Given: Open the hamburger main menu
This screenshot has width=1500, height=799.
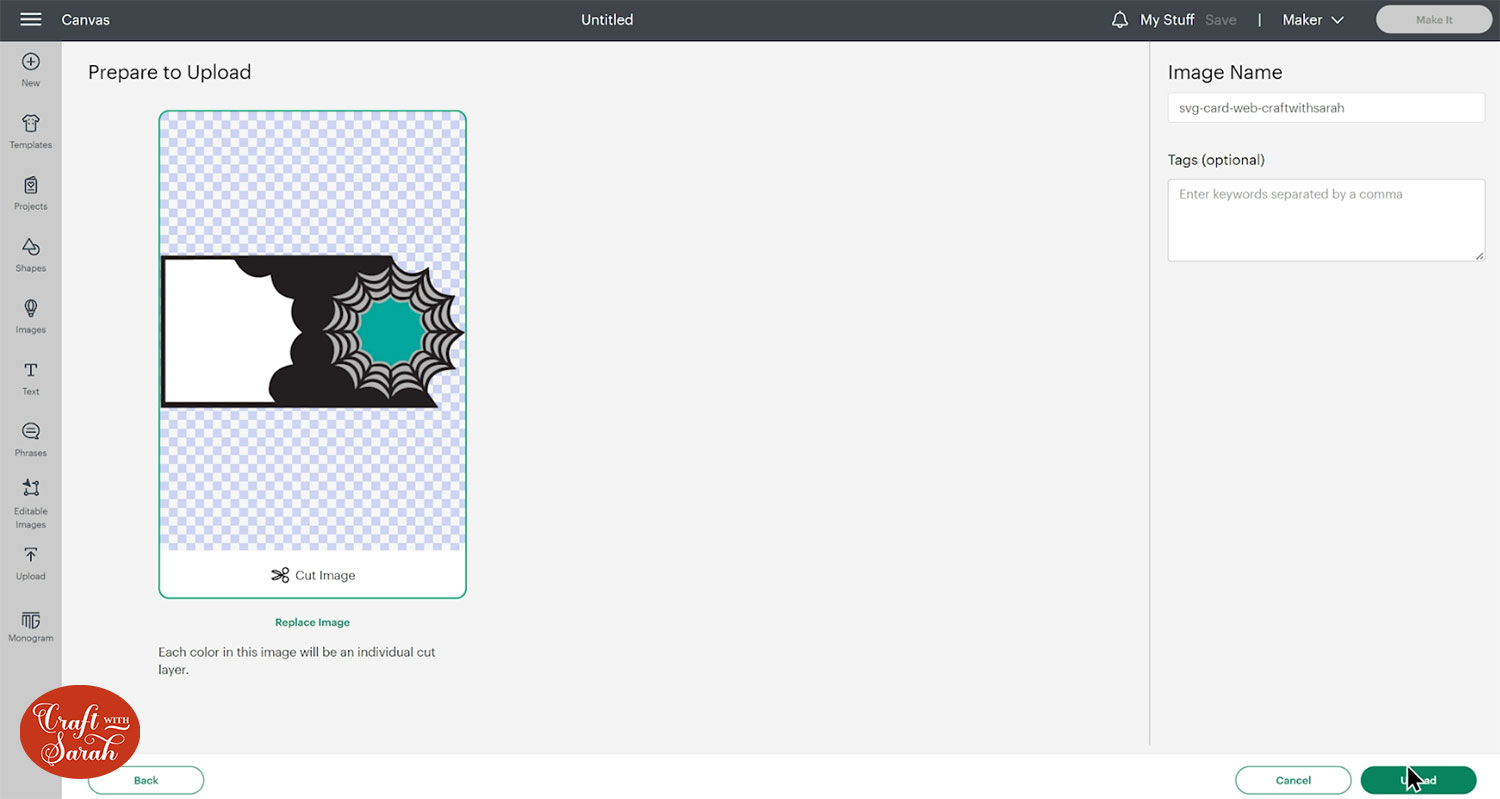Looking at the screenshot, I should click(31, 20).
